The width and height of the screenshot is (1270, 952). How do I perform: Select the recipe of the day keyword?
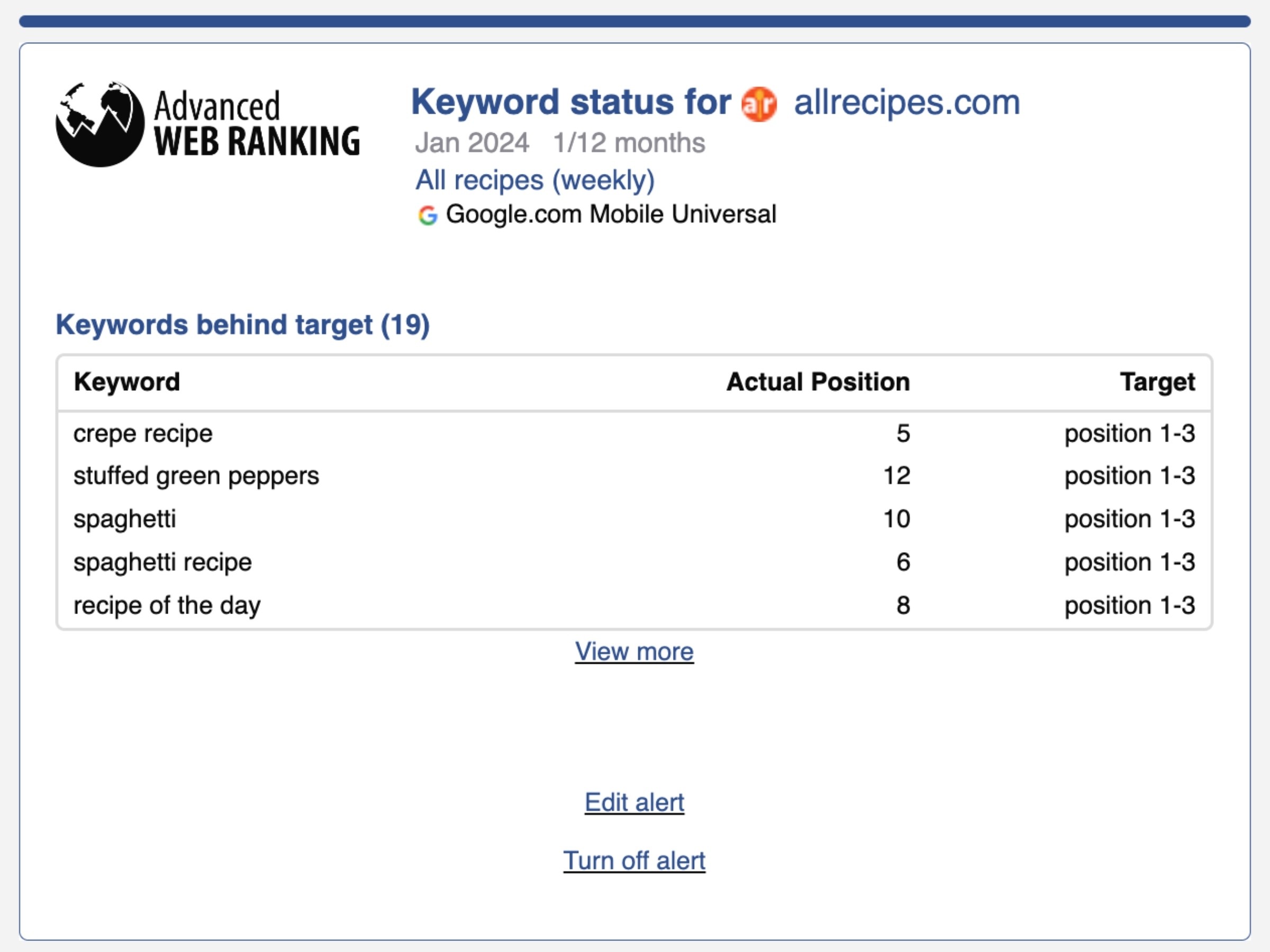point(167,606)
